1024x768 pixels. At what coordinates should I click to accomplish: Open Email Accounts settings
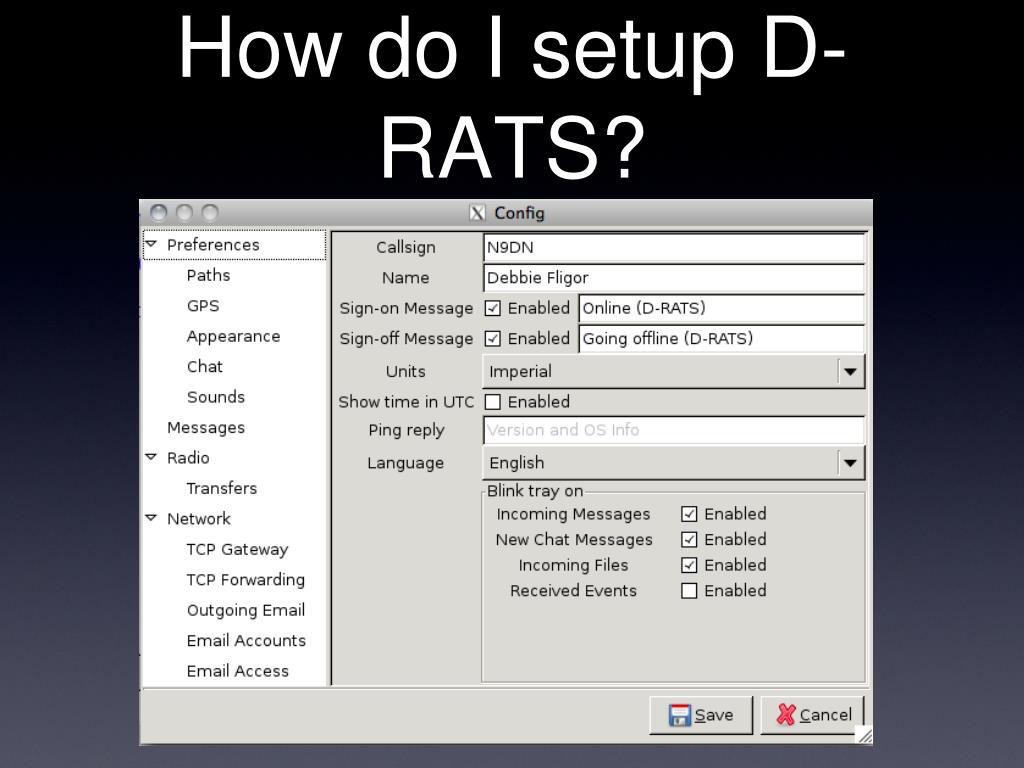[x=246, y=641]
